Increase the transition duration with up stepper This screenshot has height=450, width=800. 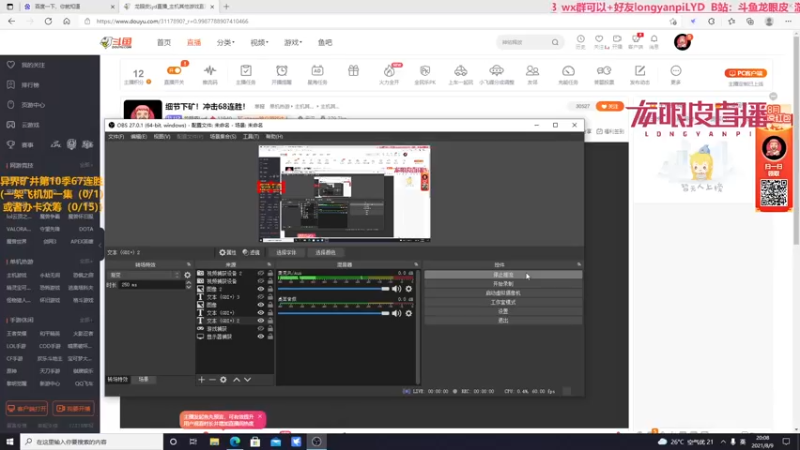(188, 283)
